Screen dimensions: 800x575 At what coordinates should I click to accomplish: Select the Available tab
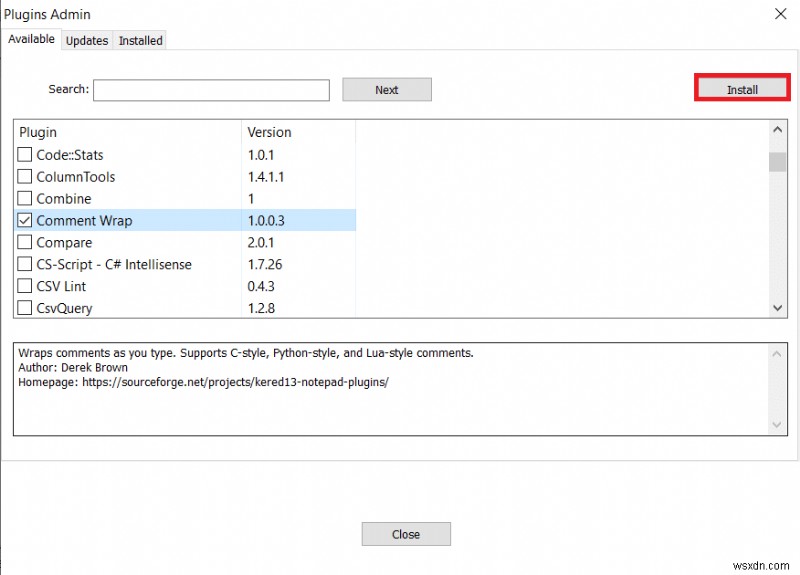click(x=31, y=39)
